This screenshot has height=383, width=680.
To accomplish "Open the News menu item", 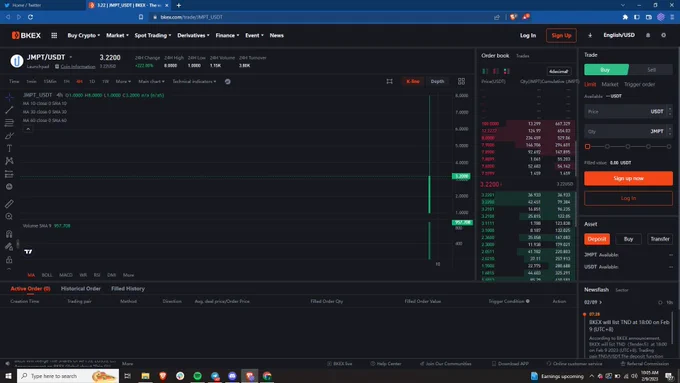I will (x=276, y=36).
